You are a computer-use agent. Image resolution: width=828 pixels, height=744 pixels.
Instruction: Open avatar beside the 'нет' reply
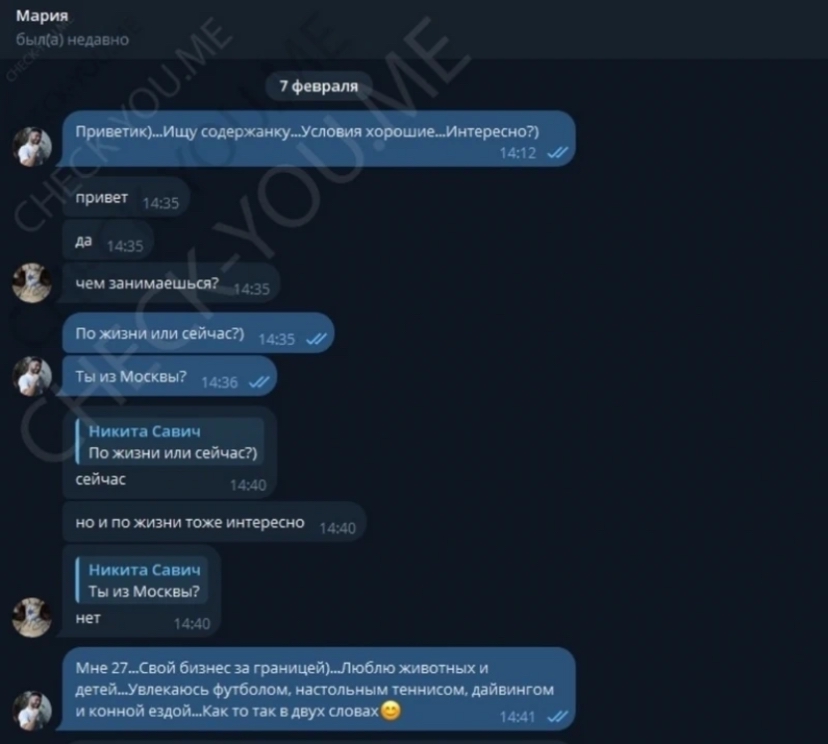32,617
